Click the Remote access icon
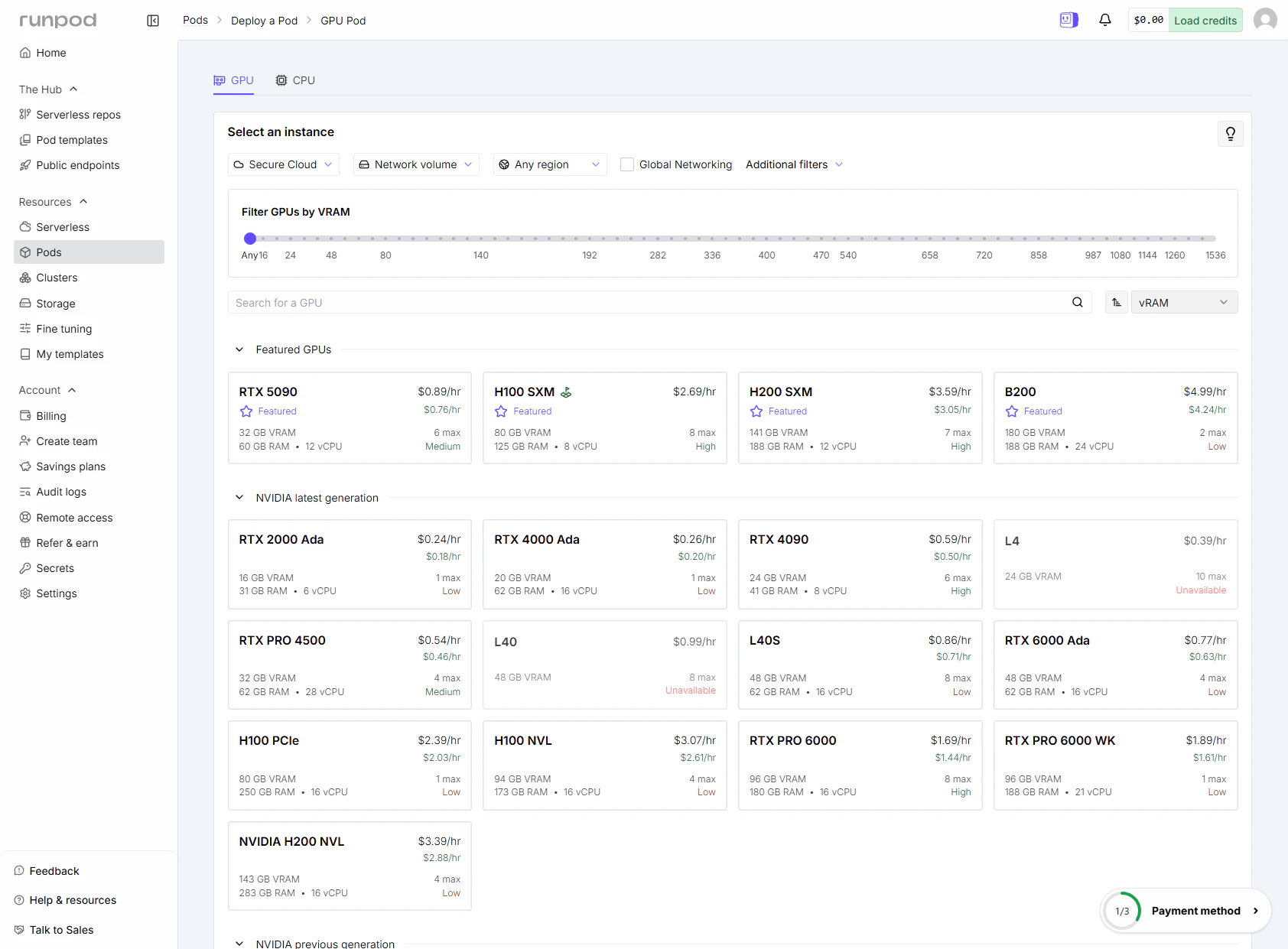Screen dimensions: 1288x949 pyautogui.click(x=25, y=518)
